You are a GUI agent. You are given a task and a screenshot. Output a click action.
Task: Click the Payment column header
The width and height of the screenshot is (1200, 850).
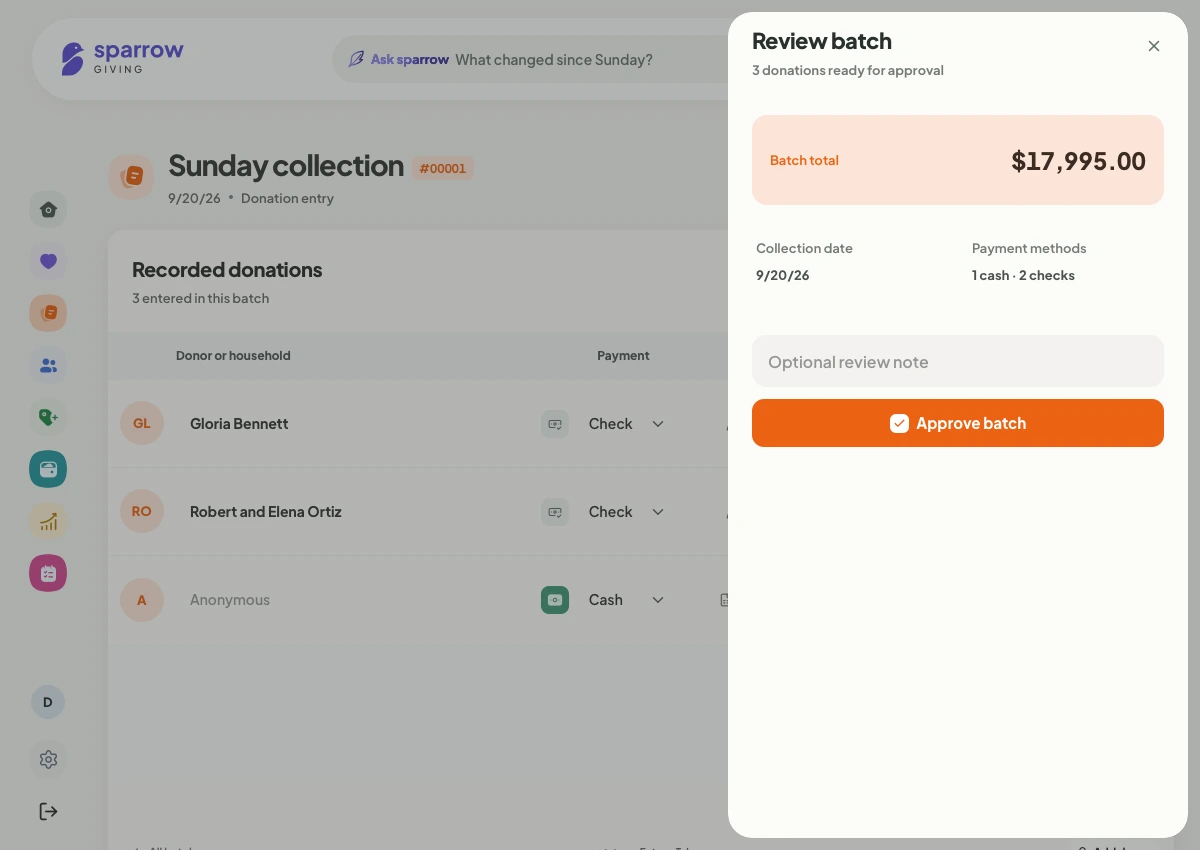(x=623, y=355)
